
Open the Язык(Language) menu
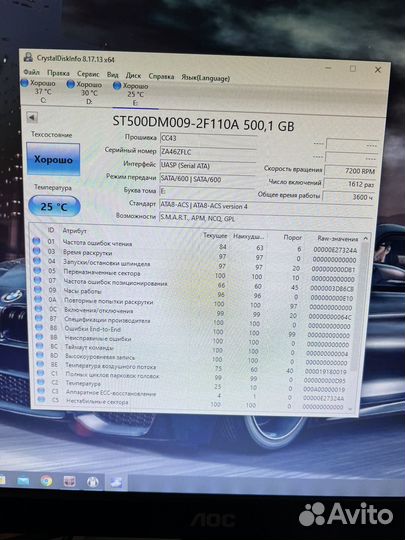point(205,78)
